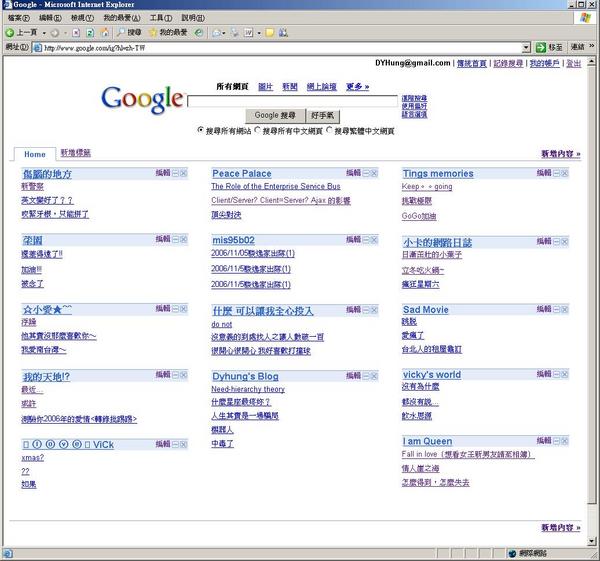Viewport: 600px width, 561px height.
Task: Open the Tools (工具) menu
Action: (161, 18)
